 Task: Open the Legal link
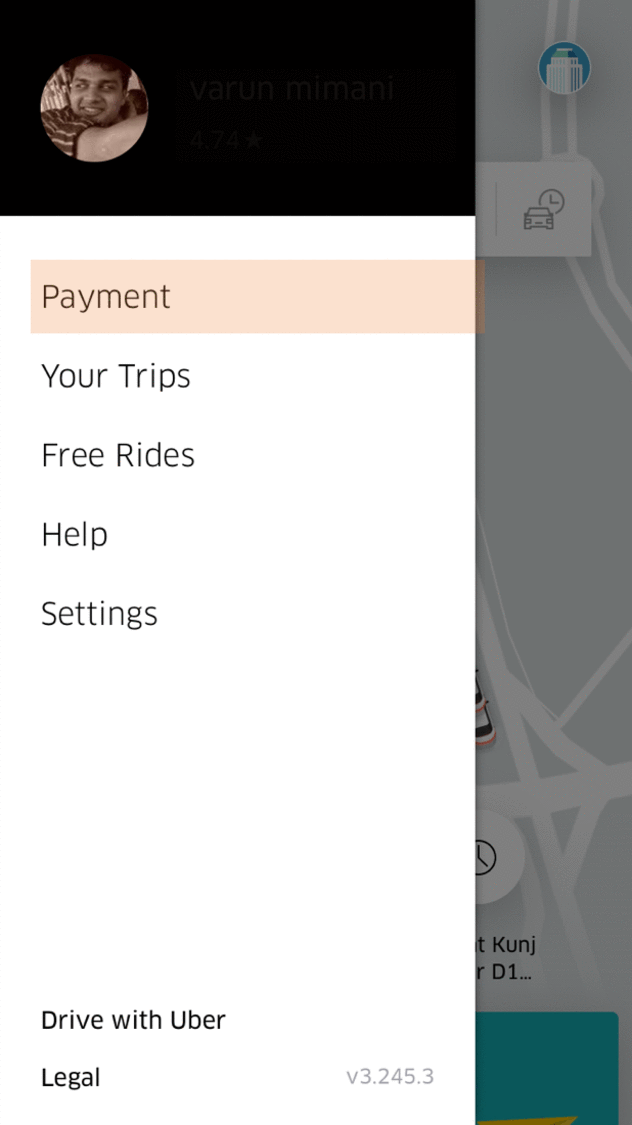[x=71, y=1077]
